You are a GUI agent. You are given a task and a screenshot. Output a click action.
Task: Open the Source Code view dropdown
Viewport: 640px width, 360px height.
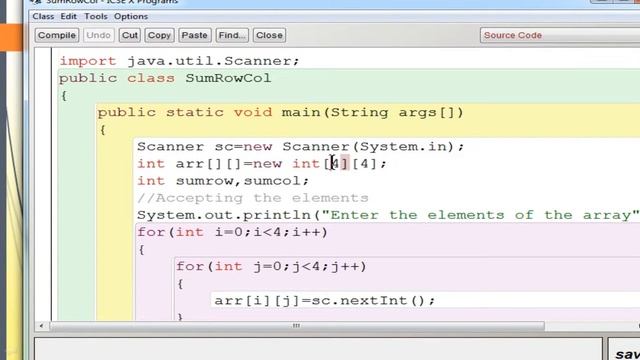tap(560, 35)
